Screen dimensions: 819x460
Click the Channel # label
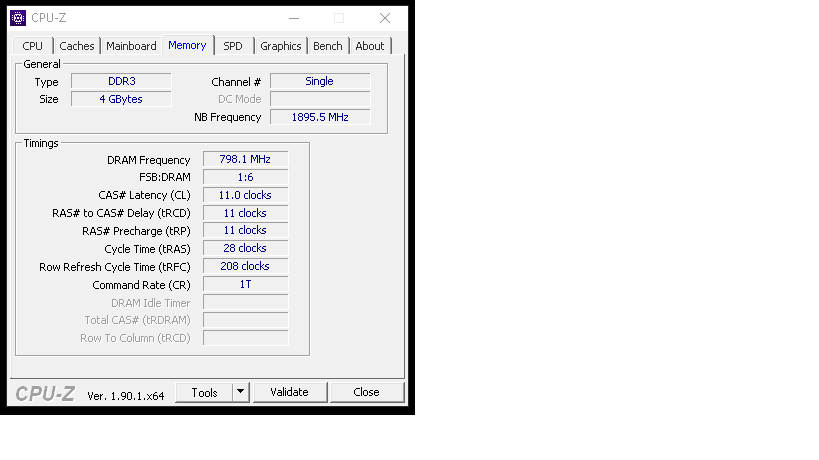tap(236, 82)
